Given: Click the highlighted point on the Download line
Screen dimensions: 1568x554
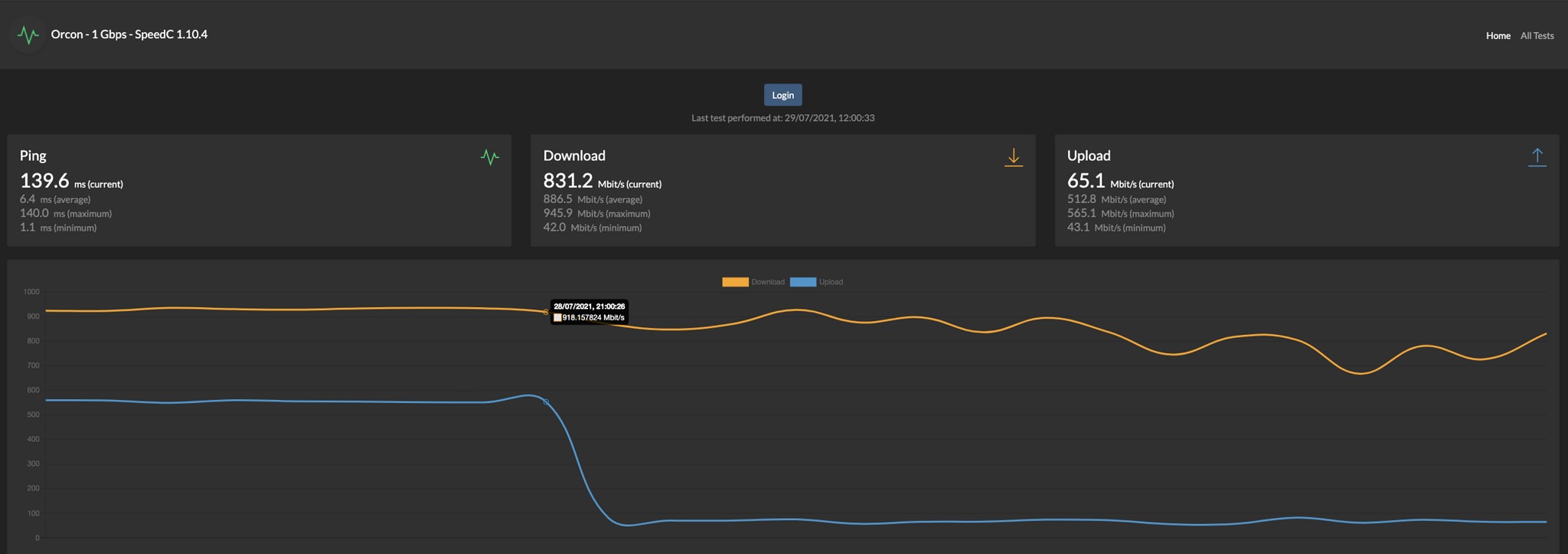Looking at the screenshot, I should (x=545, y=312).
